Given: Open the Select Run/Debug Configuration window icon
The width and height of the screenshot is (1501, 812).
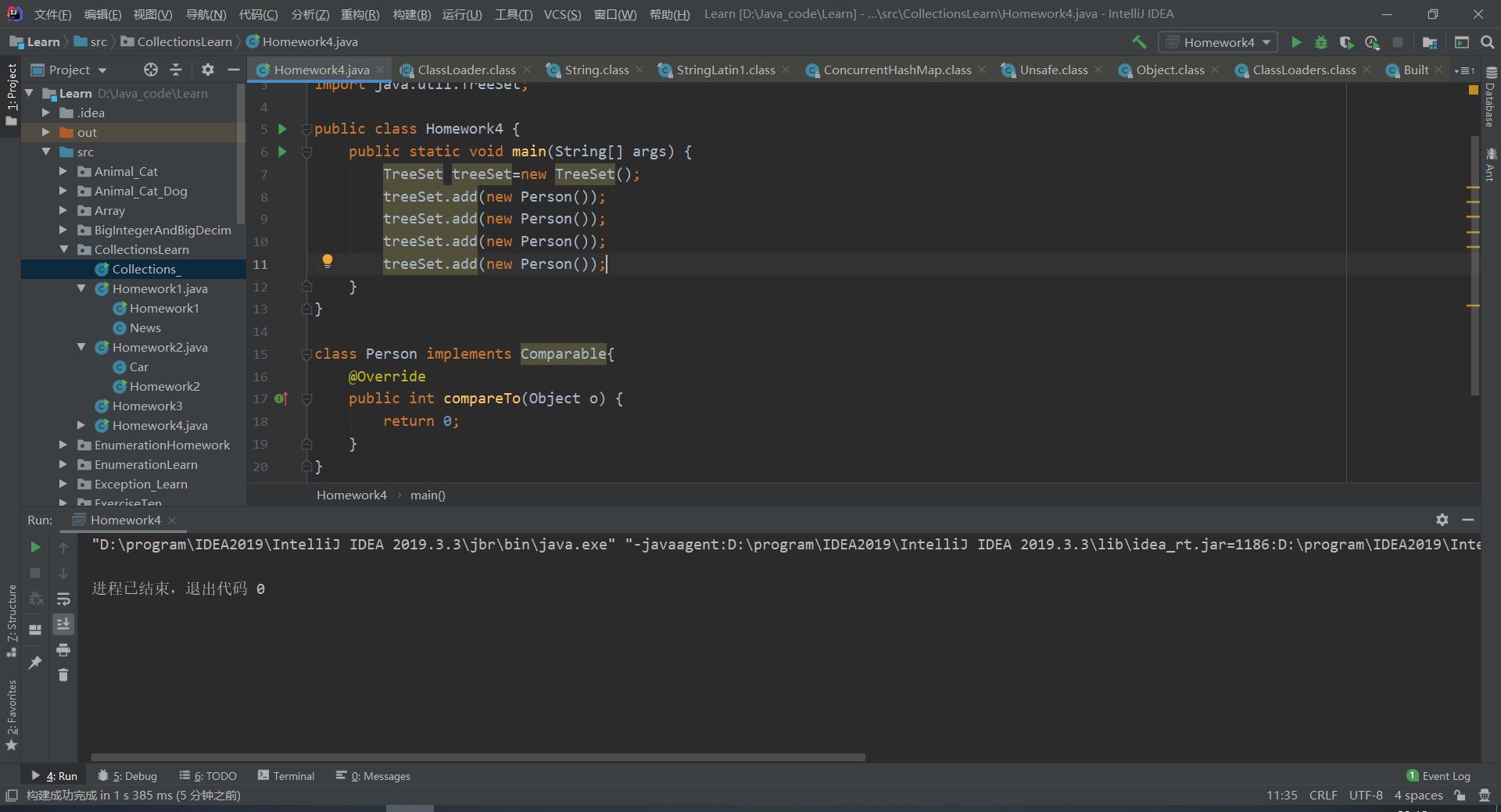Looking at the screenshot, I should [1462, 42].
